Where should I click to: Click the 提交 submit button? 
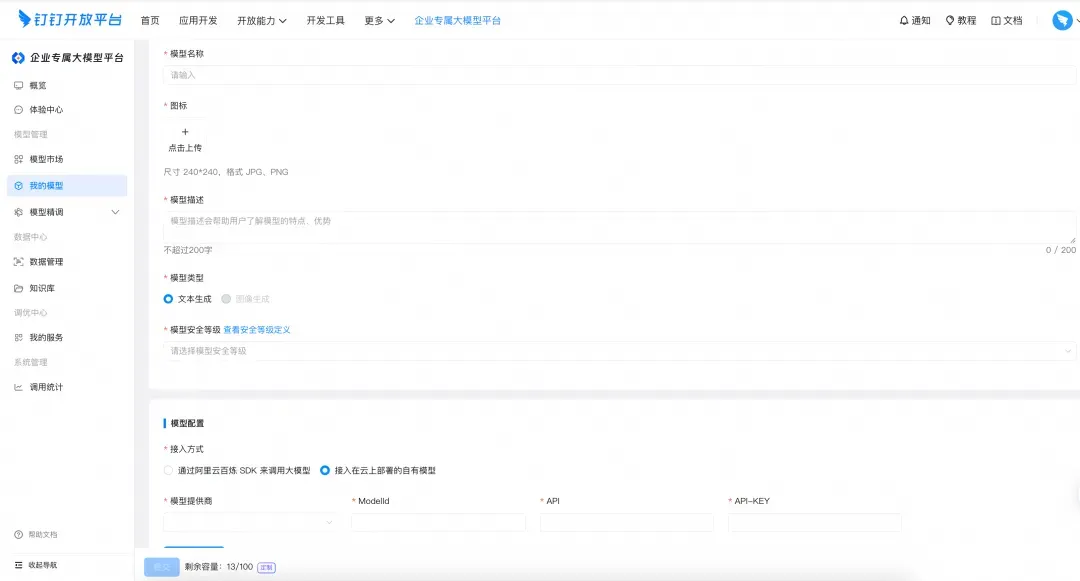(162, 567)
